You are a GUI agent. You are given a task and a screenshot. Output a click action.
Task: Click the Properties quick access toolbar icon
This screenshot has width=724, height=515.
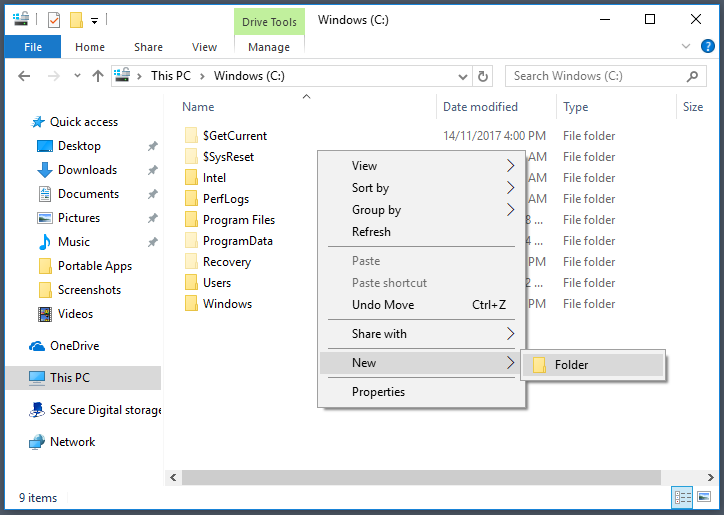pos(54,20)
